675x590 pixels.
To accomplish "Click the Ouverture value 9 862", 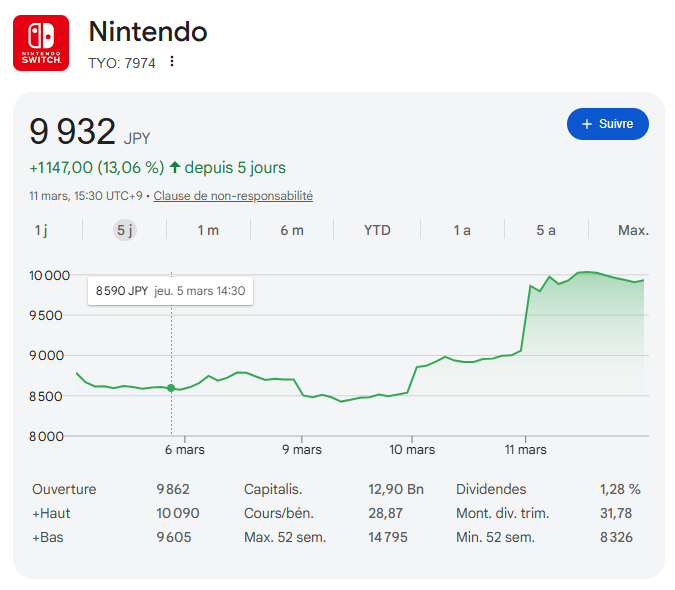I will [x=173, y=489].
